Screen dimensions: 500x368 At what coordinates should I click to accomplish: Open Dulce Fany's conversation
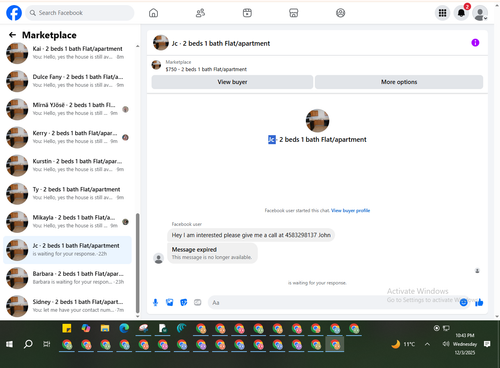tap(68, 81)
